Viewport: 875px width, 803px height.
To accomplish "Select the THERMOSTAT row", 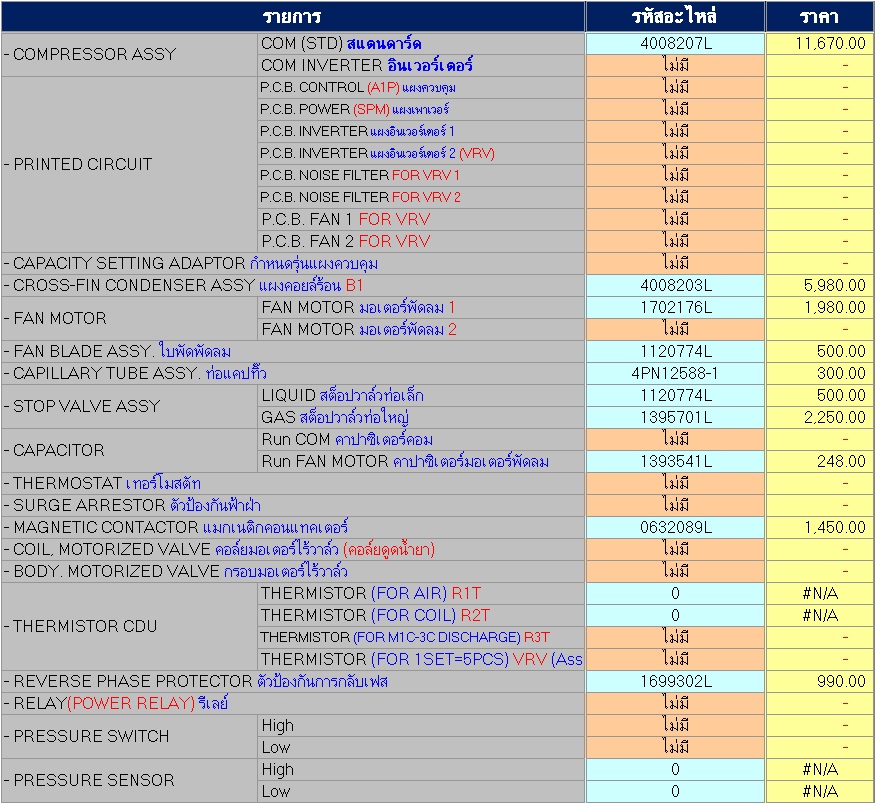I will 293,483.
